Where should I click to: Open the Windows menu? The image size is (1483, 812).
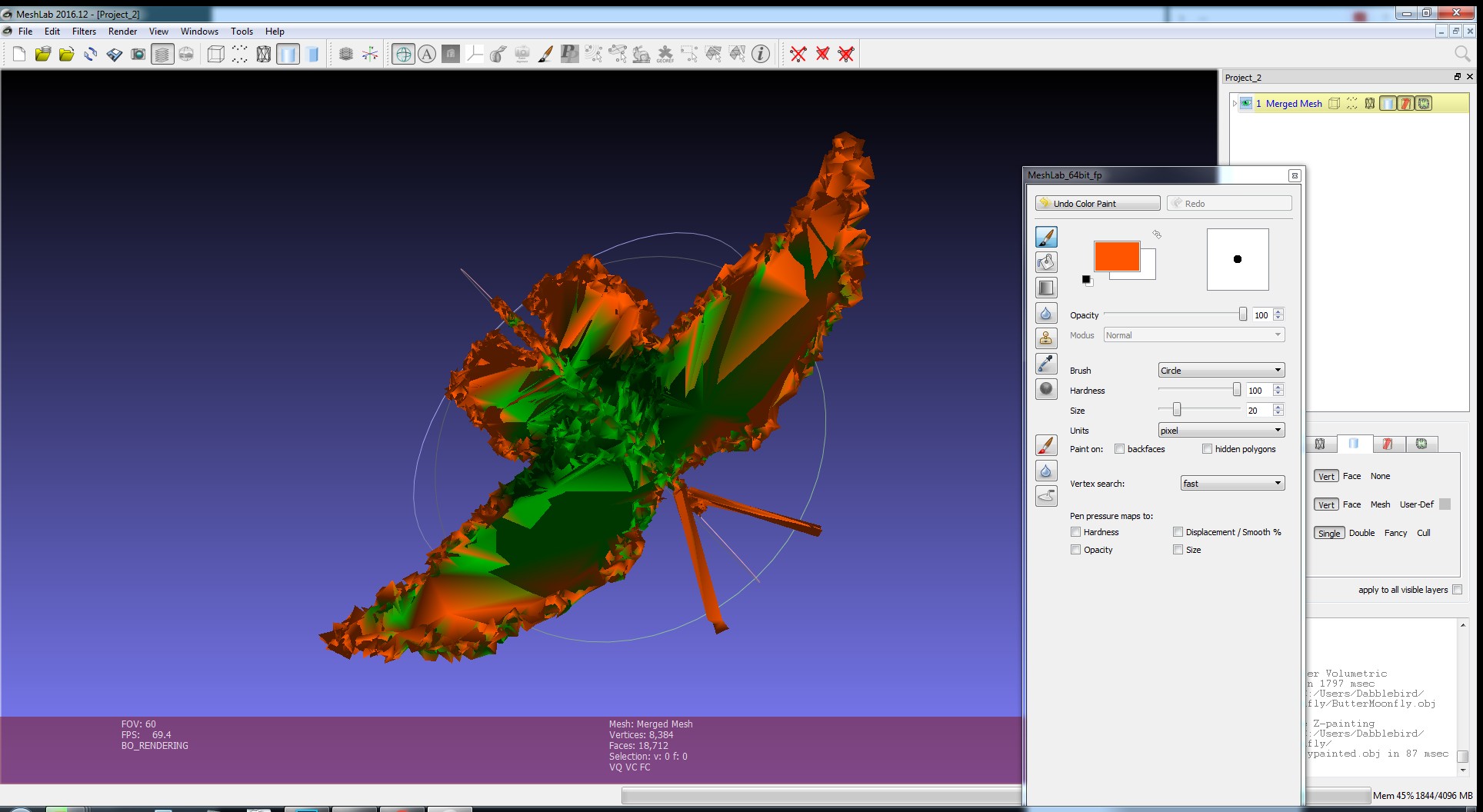(199, 32)
